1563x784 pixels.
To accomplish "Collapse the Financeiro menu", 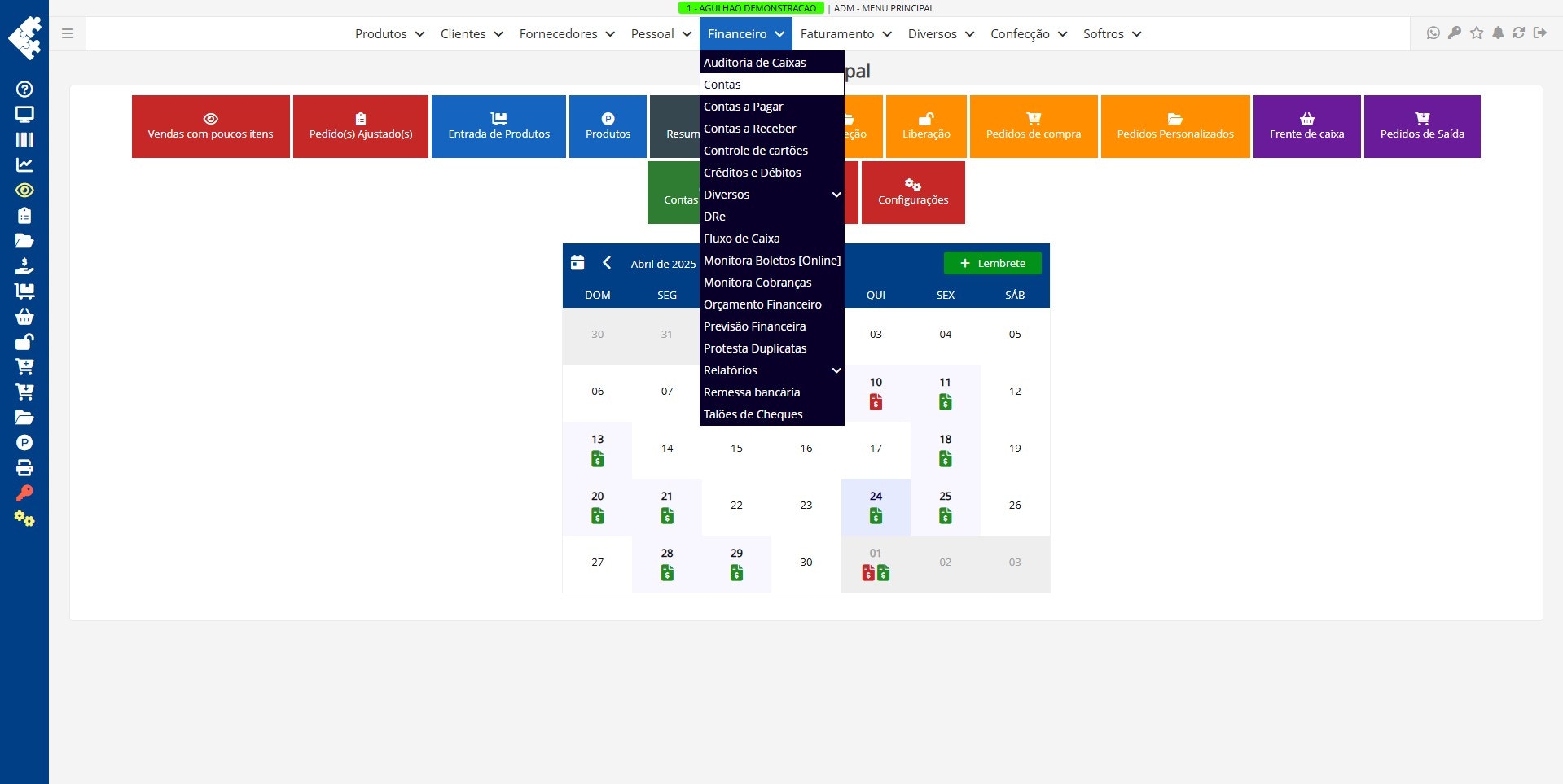I will pyautogui.click(x=745, y=34).
